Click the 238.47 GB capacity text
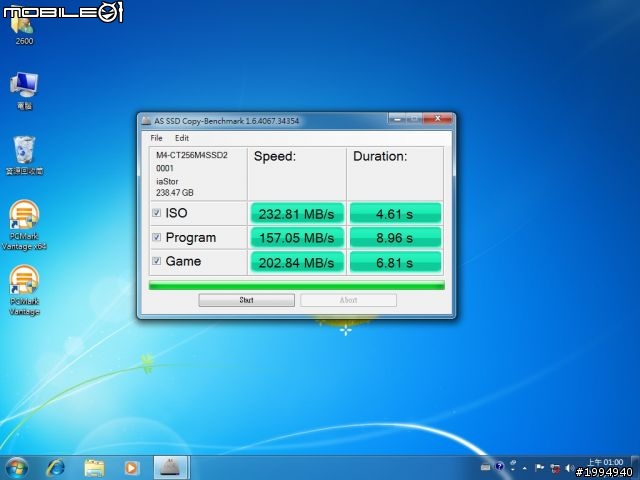The width and height of the screenshot is (640, 480). click(x=175, y=193)
